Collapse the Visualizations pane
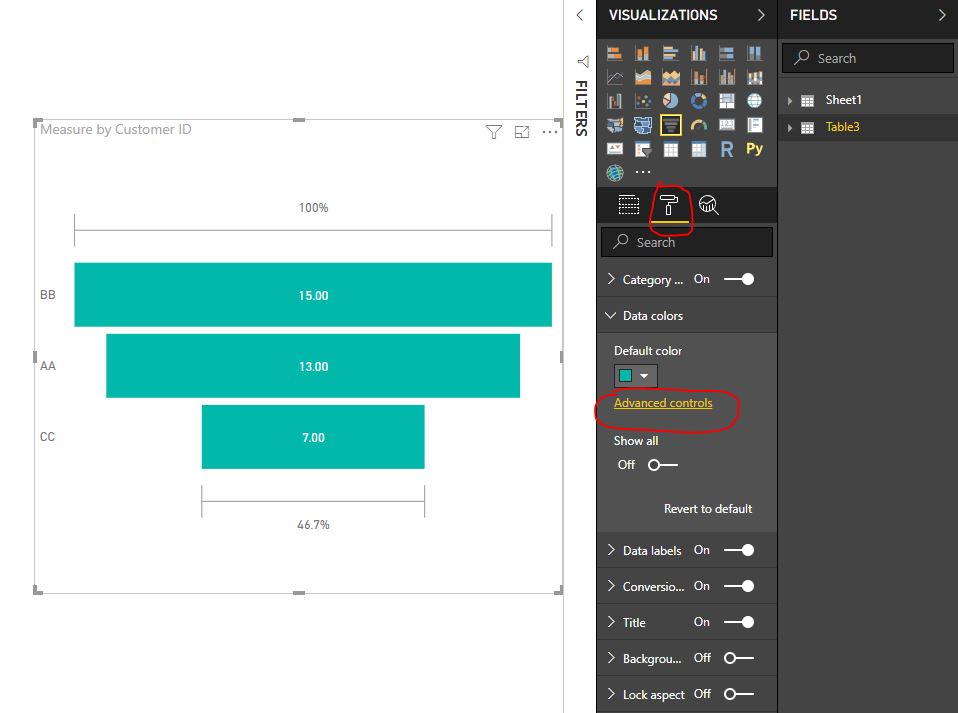The width and height of the screenshot is (958, 713). click(x=761, y=15)
